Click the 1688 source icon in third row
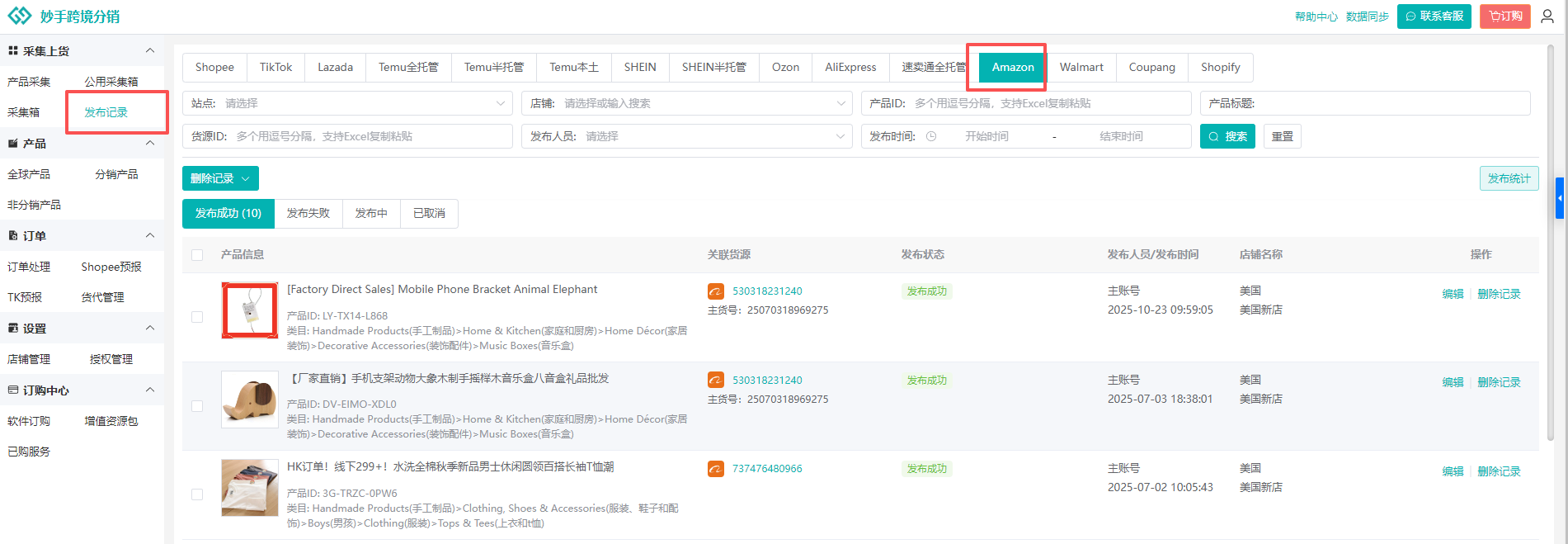1568x544 pixels. click(715, 469)
